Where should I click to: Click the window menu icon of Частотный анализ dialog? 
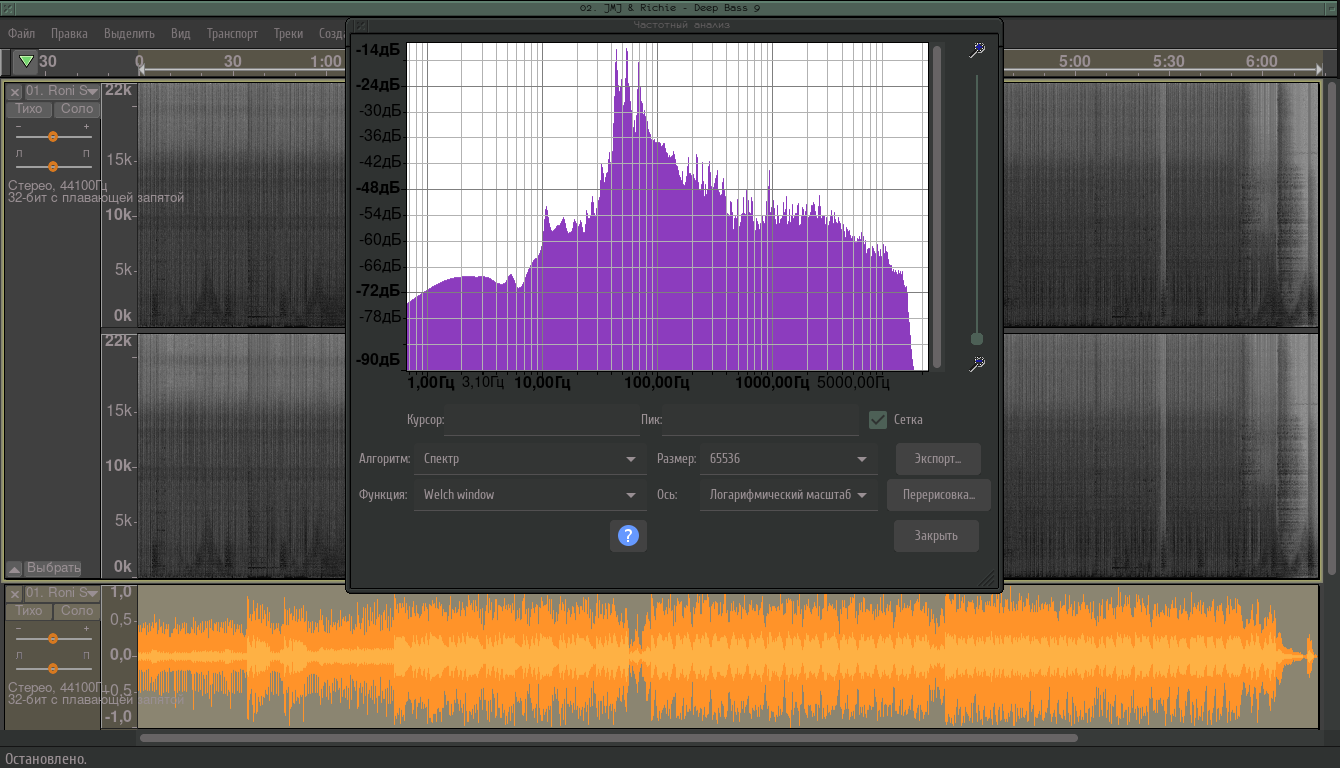(x=361, y=25)
